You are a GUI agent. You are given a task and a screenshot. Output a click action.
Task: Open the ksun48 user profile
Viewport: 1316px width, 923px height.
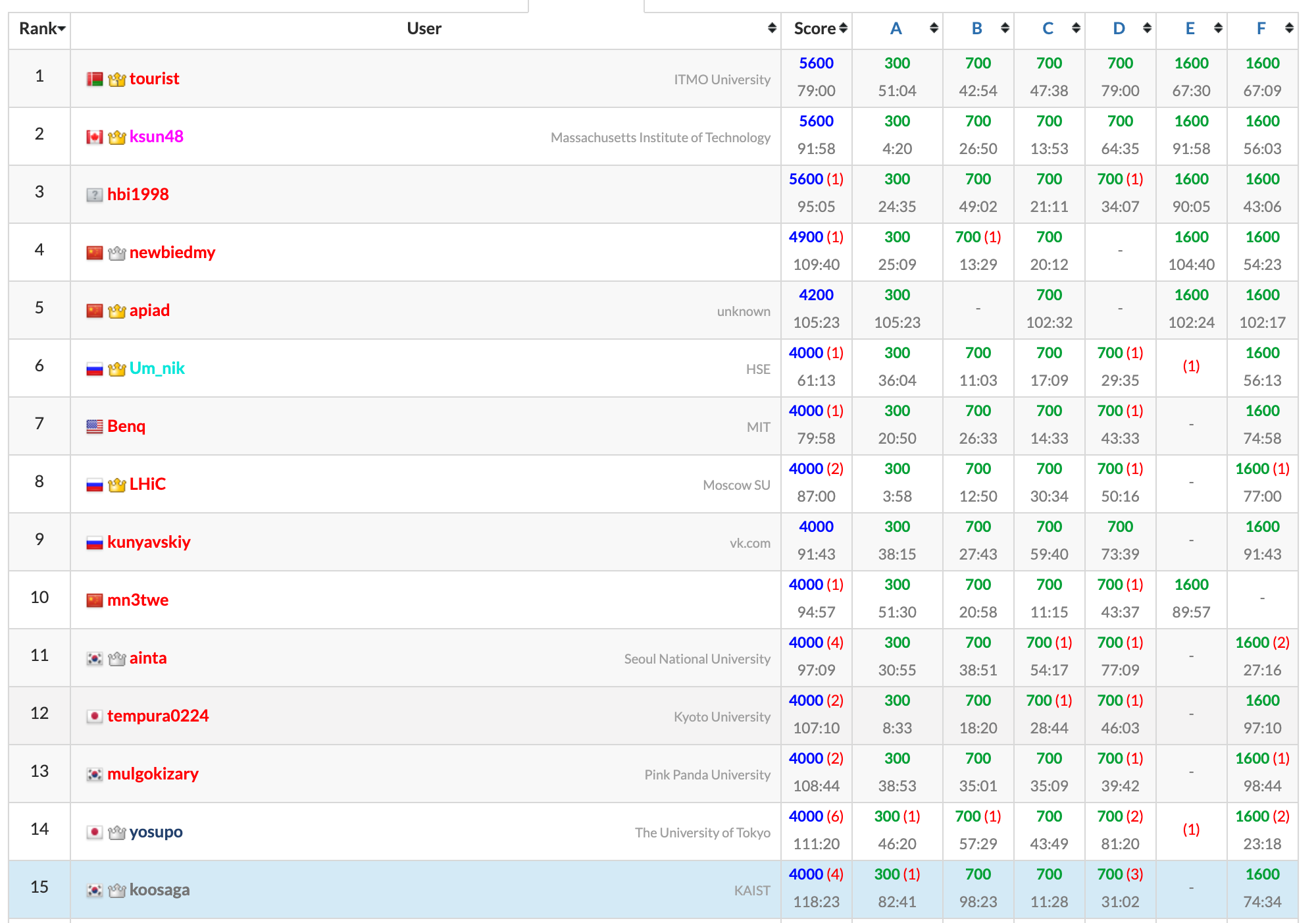coord(156,136)
